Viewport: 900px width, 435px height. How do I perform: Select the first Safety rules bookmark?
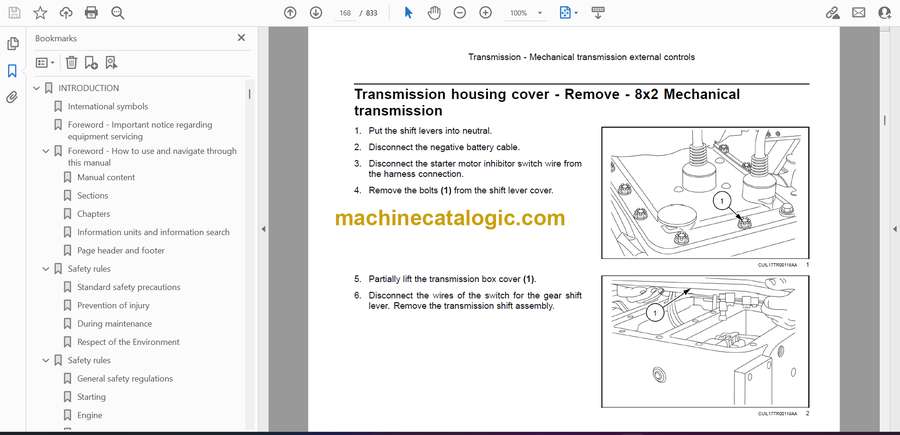coord(89,269)
